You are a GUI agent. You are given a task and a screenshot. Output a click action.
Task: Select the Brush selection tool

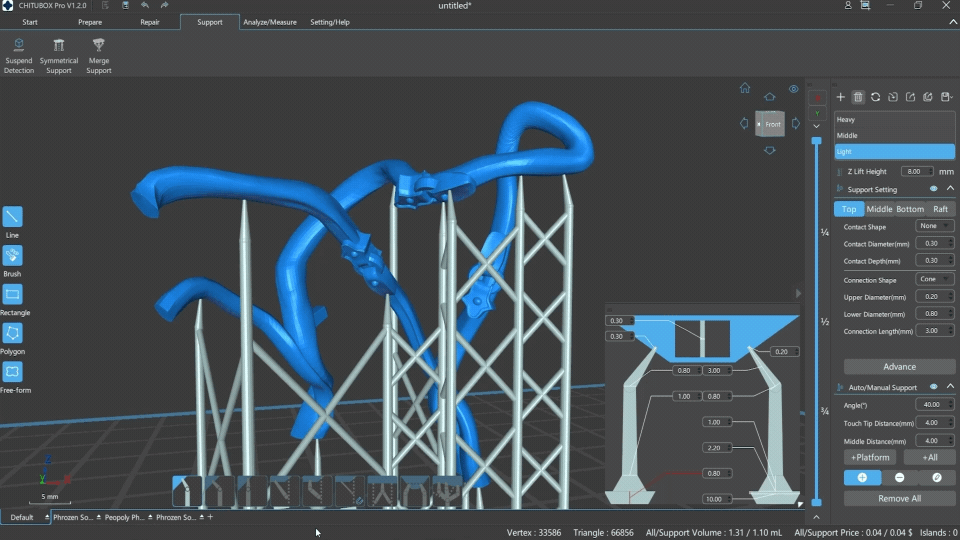click(x=12, y=256)
